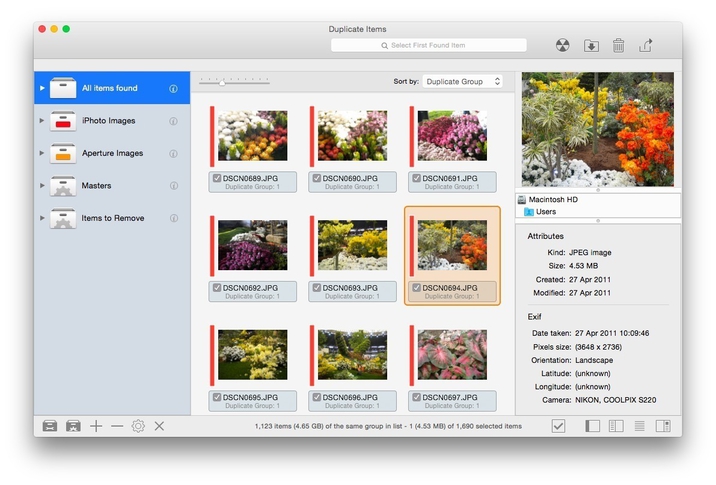The width and height of the screenshot is (716, 485).
Task: Expand the Items to Remove group
Action: pos(42,218)
